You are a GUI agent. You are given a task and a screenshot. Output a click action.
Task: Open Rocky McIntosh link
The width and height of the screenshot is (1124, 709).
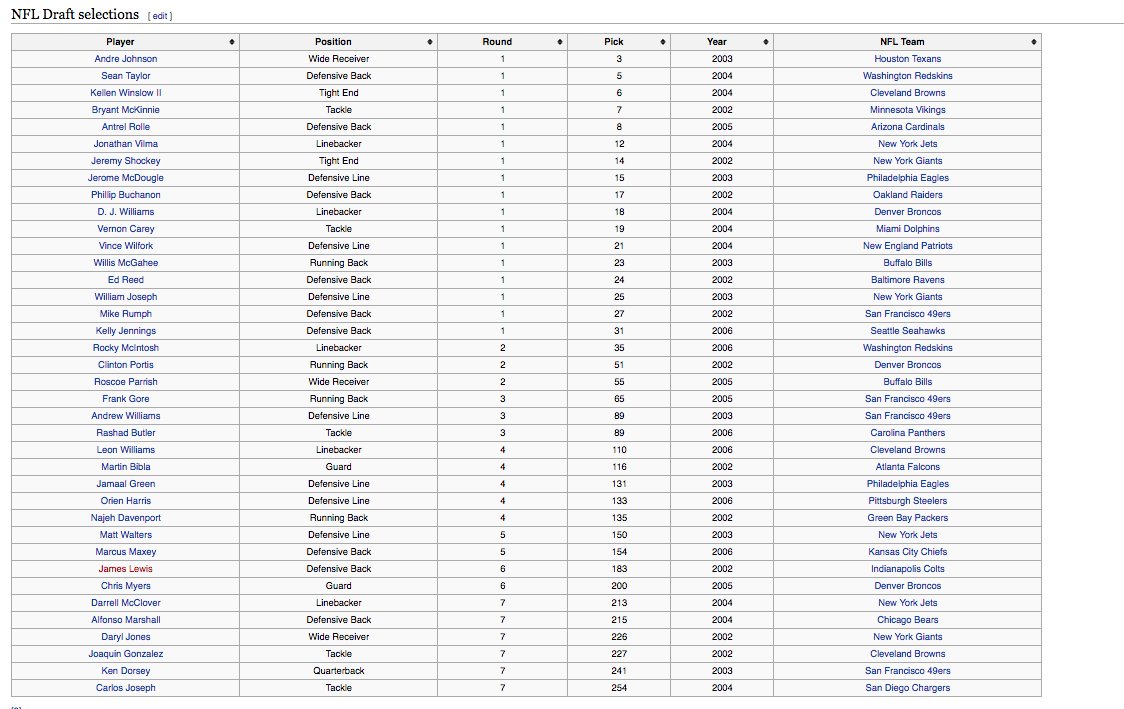125,348
